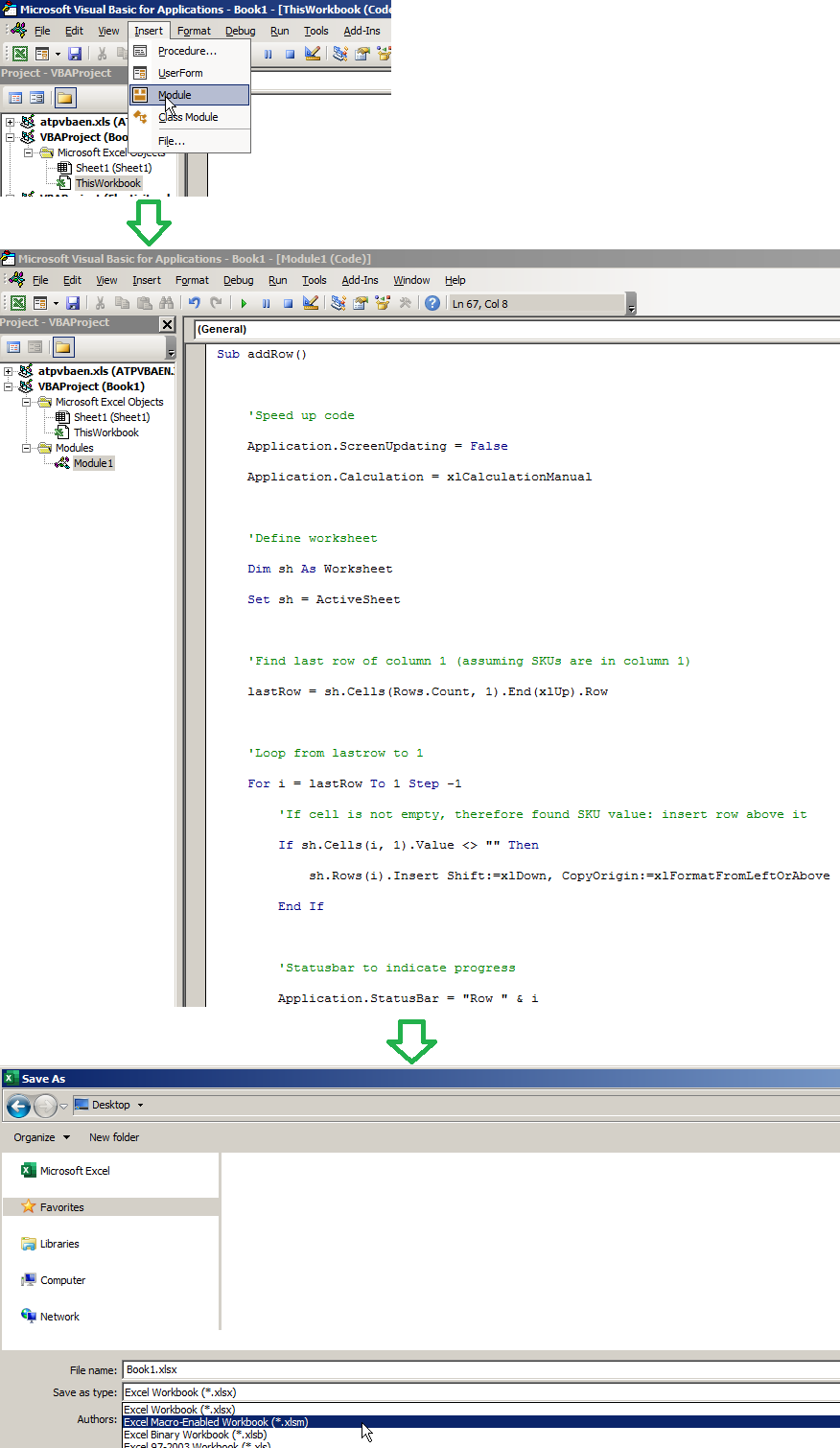Toggle Folders icon in top ThisWorkbook Project pane

click(64, 98)
